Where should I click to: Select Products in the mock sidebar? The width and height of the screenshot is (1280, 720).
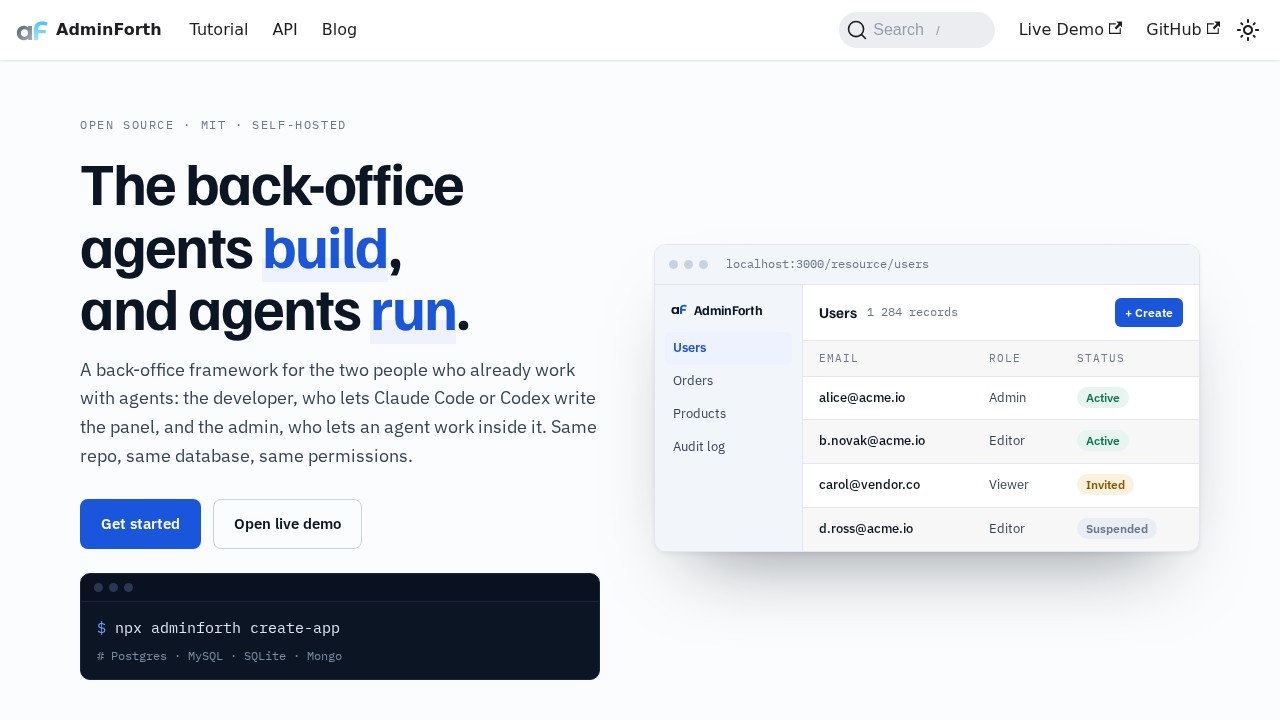click(x=728, y=414)
